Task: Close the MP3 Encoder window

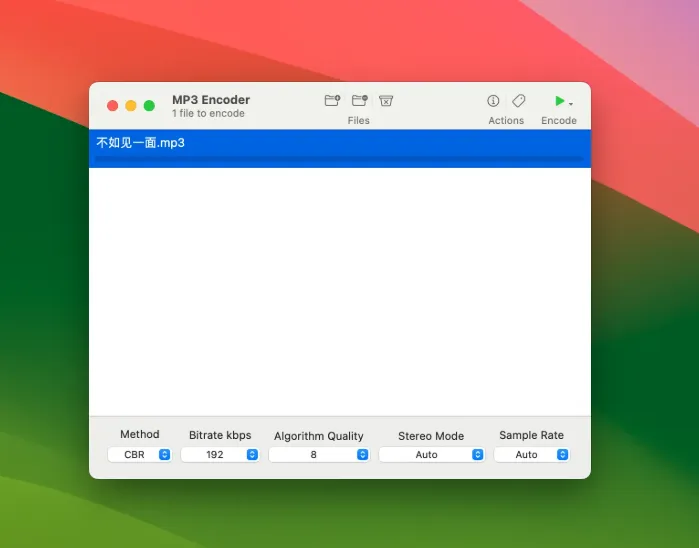Action: [x=112, y=106]
